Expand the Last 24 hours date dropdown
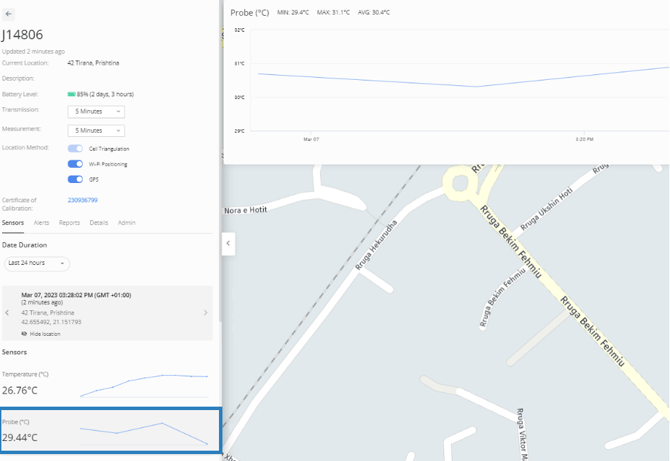Viewport: 670px width, 461px height. click(x=37, y=263)
